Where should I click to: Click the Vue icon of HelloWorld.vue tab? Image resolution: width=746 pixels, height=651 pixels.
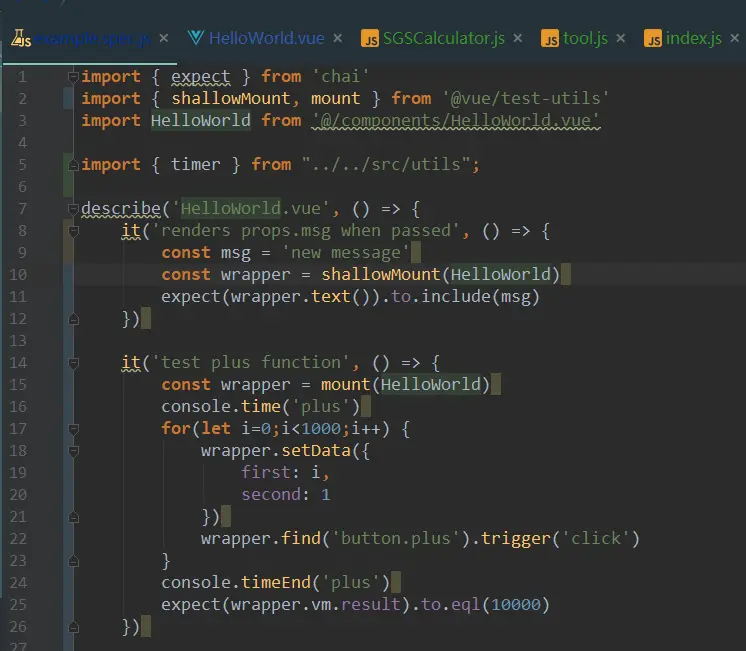(x=196, y=38)
